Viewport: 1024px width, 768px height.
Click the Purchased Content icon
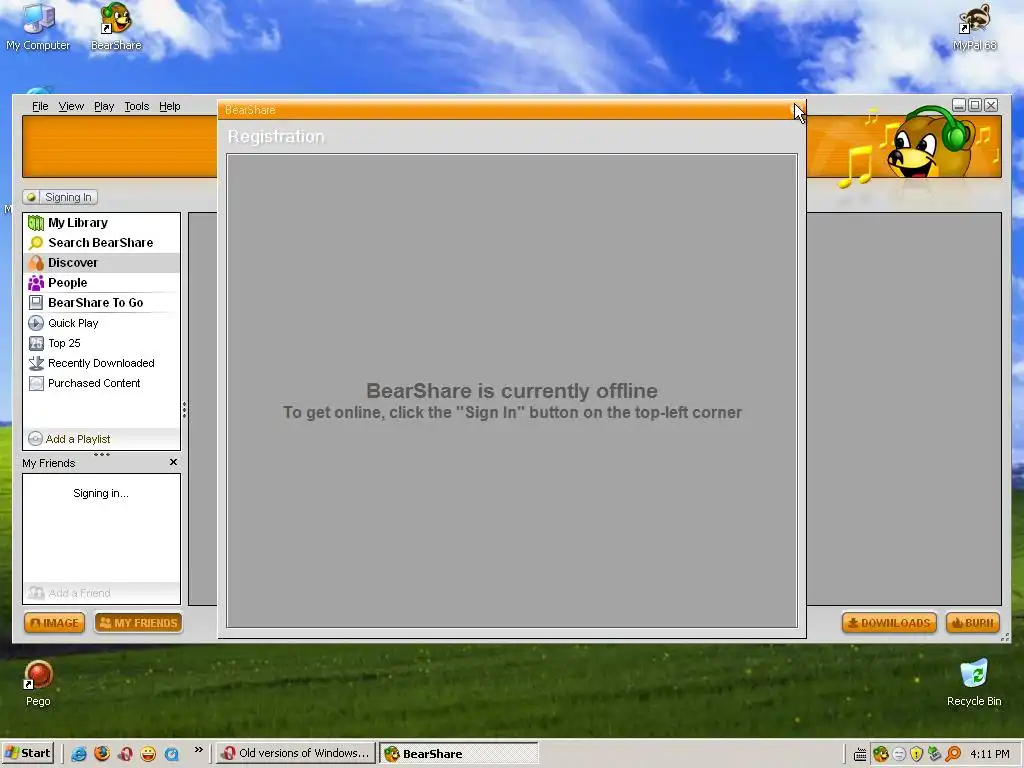(36, 383)
